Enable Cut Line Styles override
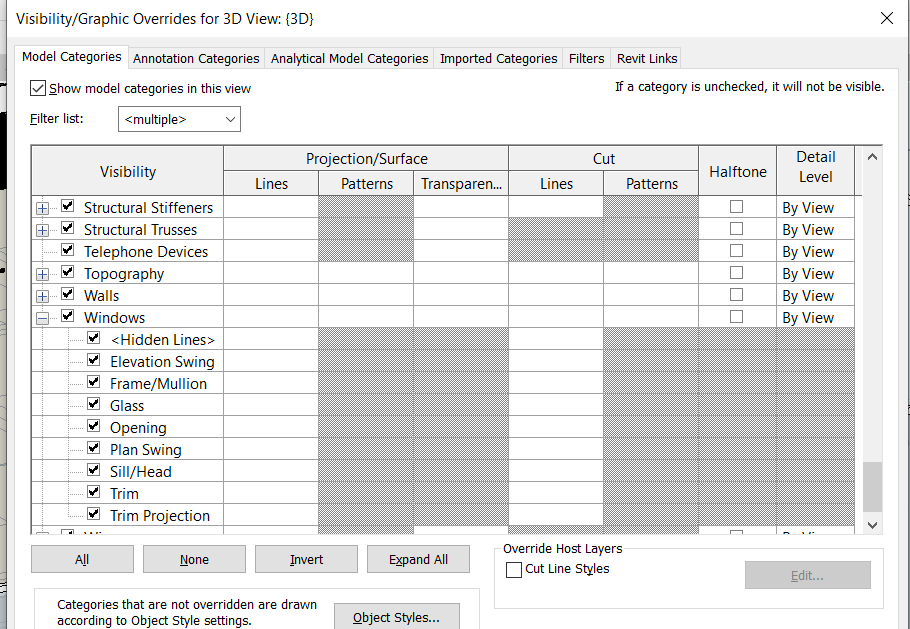 [513, 569]
